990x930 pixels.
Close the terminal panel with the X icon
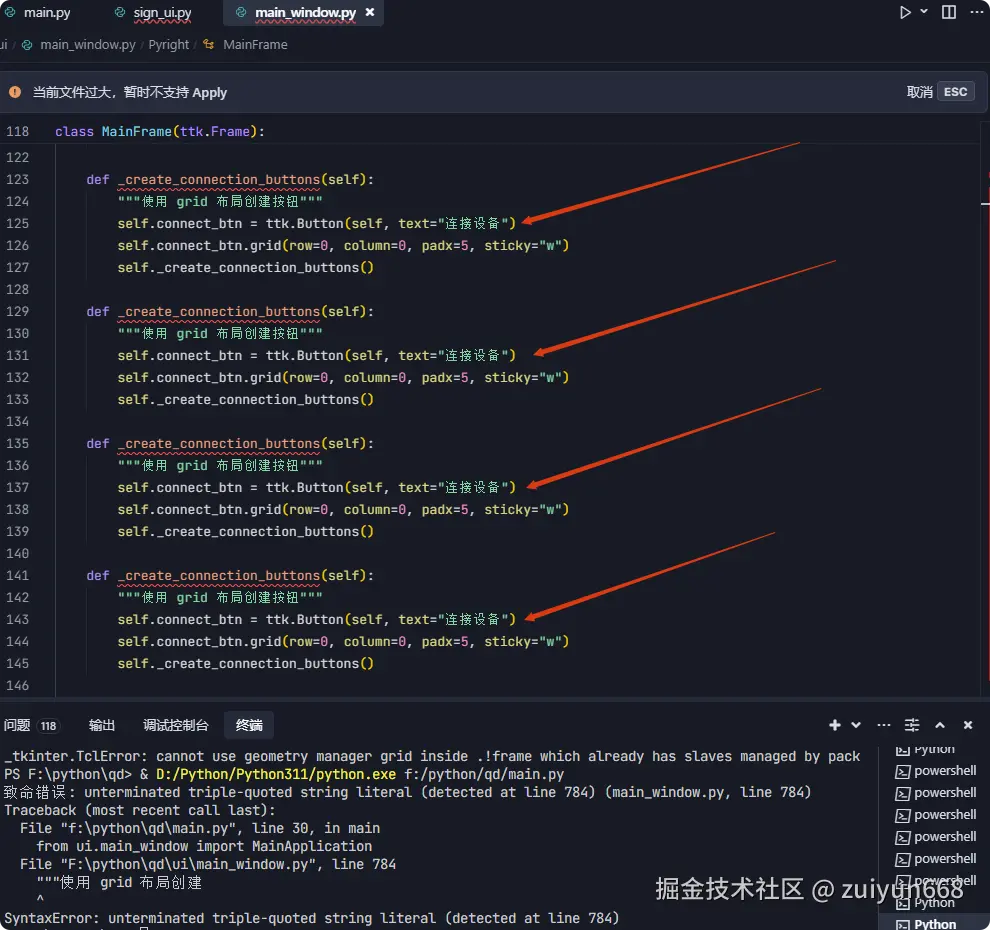(967, 725)
